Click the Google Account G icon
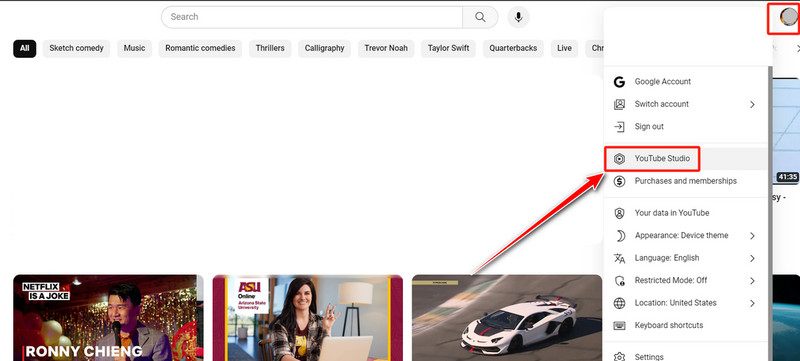The width and height of the screenshot is (800, 361). tap(619, 82)
